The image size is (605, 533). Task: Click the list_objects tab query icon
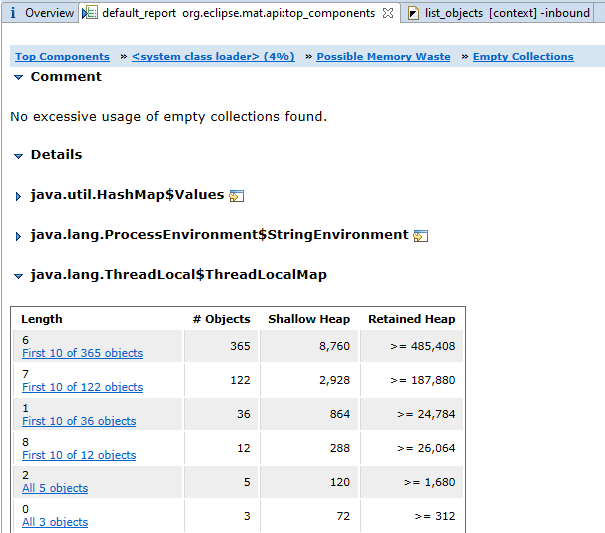pos(413,14)
